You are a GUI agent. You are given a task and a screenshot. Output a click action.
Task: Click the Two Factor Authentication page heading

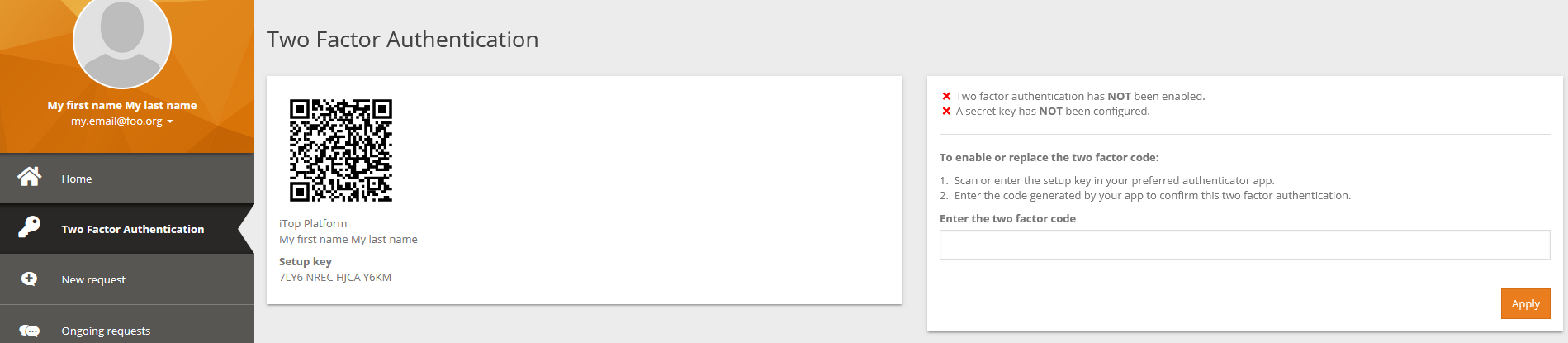click(402, 39)
